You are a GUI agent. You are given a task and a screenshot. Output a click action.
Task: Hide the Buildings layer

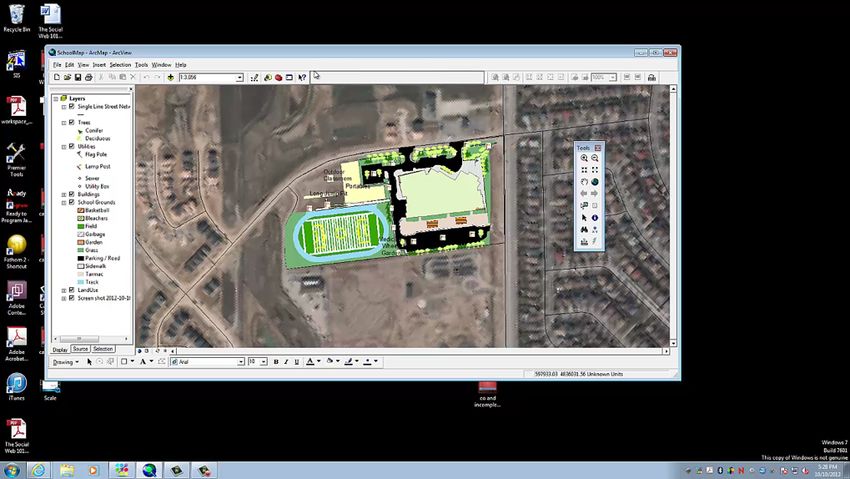click(72, 194)
